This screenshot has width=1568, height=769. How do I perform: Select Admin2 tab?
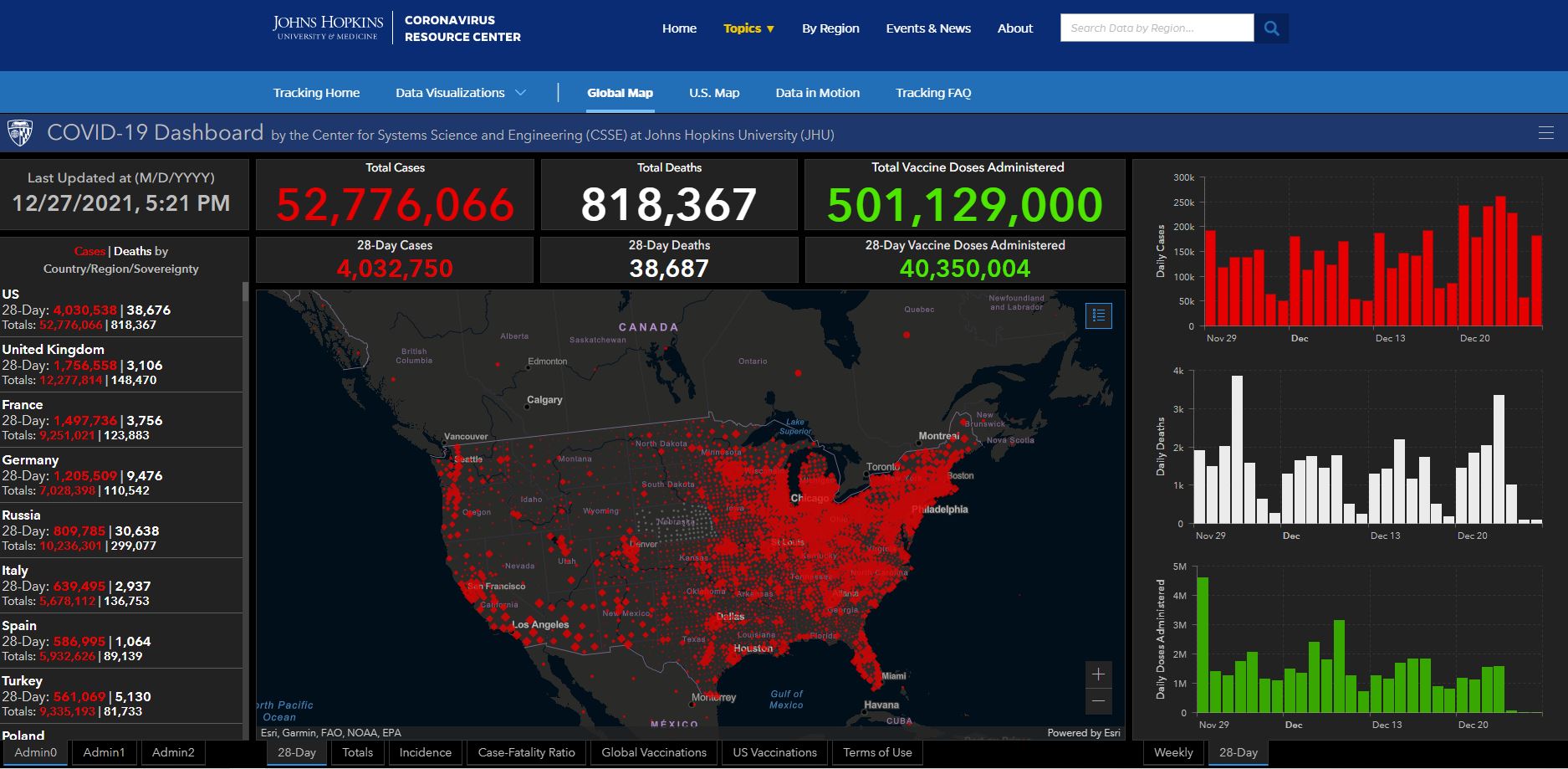[173, 752]
